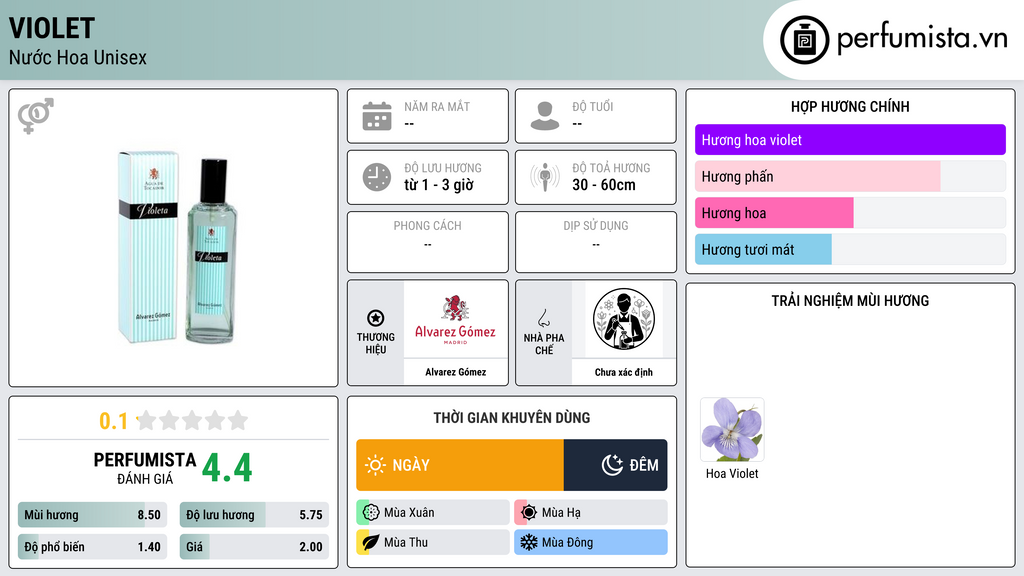Click the Độ phổ biến 1.40 score bar
This screenshot has width=1024, height=576.
tap(93, 547)
